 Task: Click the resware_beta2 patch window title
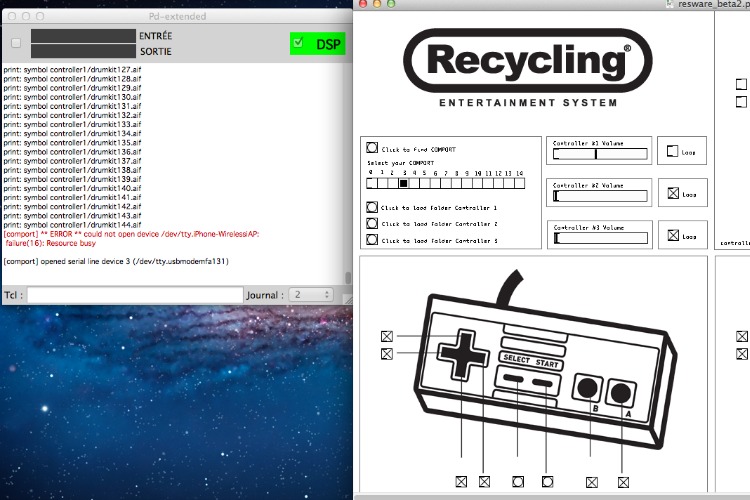[x=712, y=4]
